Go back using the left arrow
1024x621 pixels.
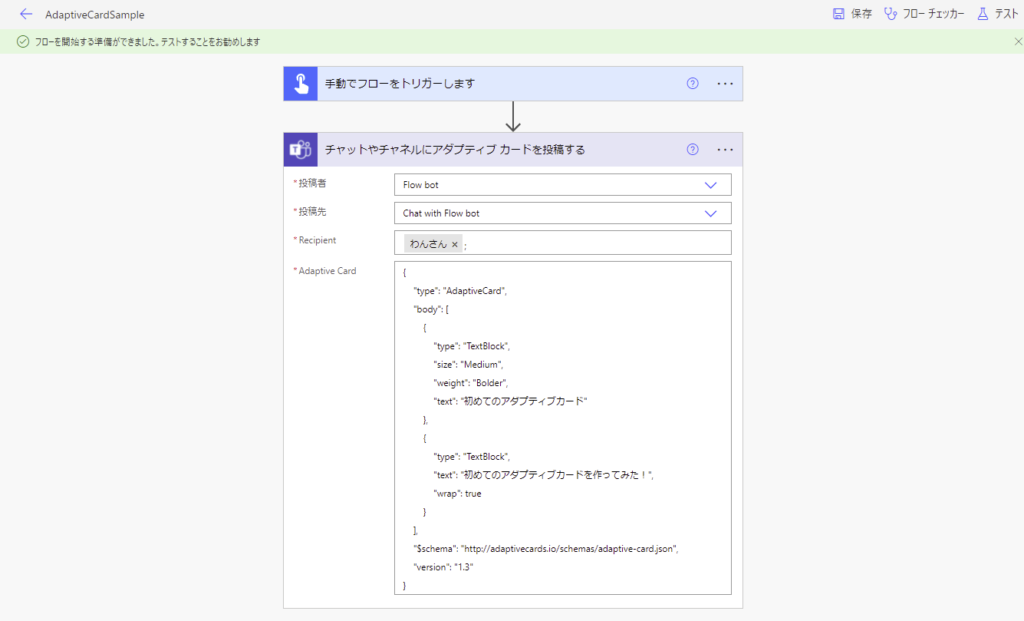coord(25,14)
